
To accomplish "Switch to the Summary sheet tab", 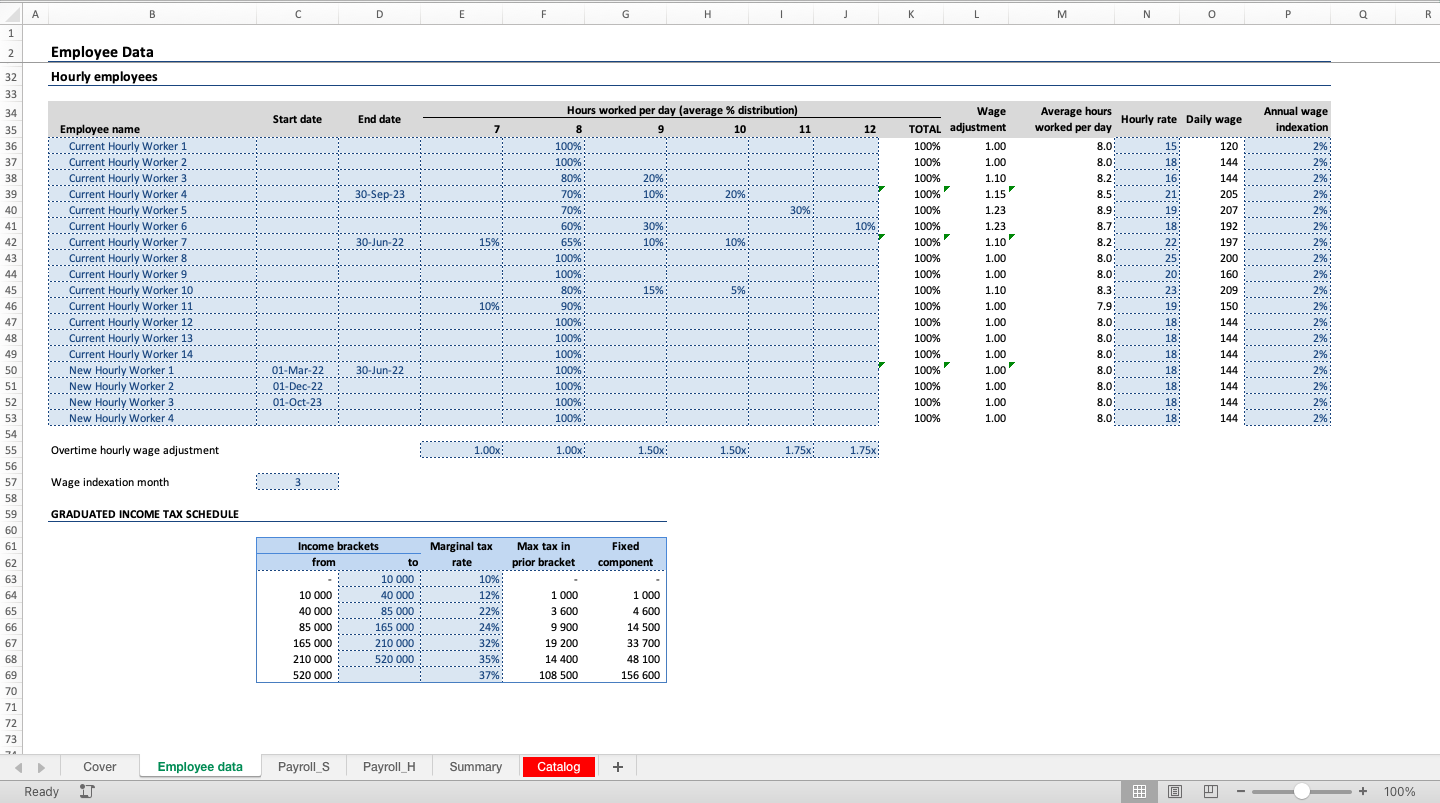I will 475,767.
